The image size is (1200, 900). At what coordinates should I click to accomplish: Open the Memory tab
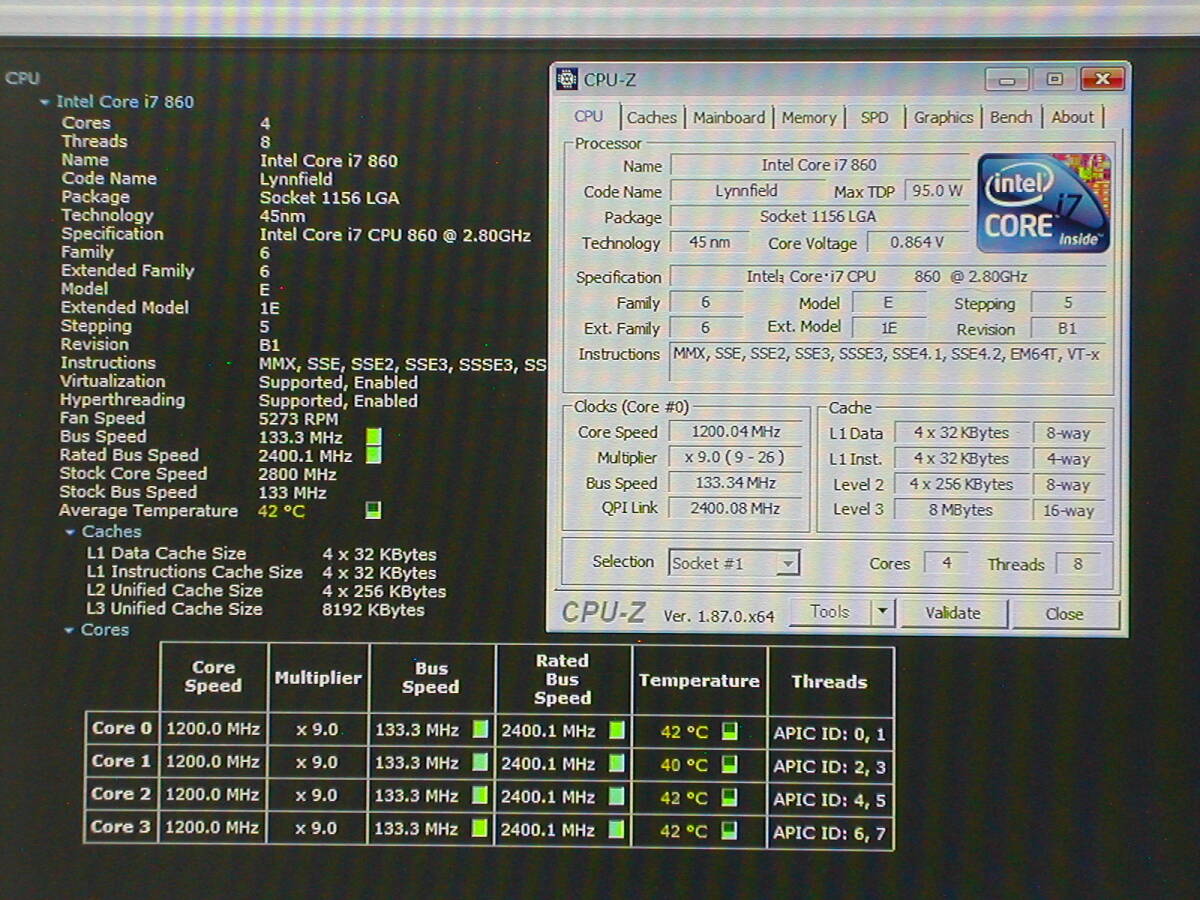[809, 118]
